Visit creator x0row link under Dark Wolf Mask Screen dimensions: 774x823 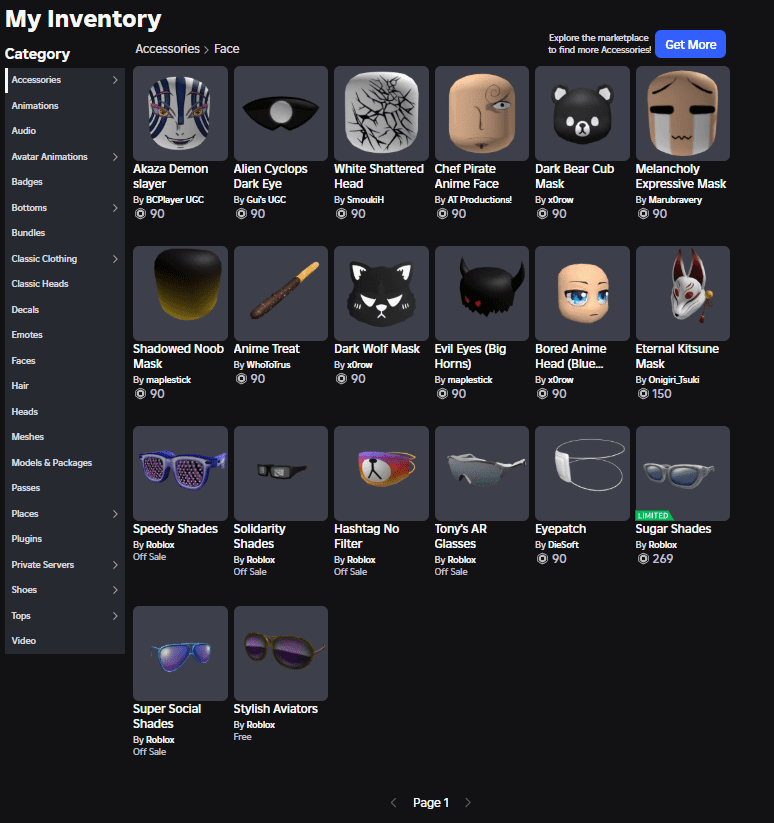[x=360, y=380]
